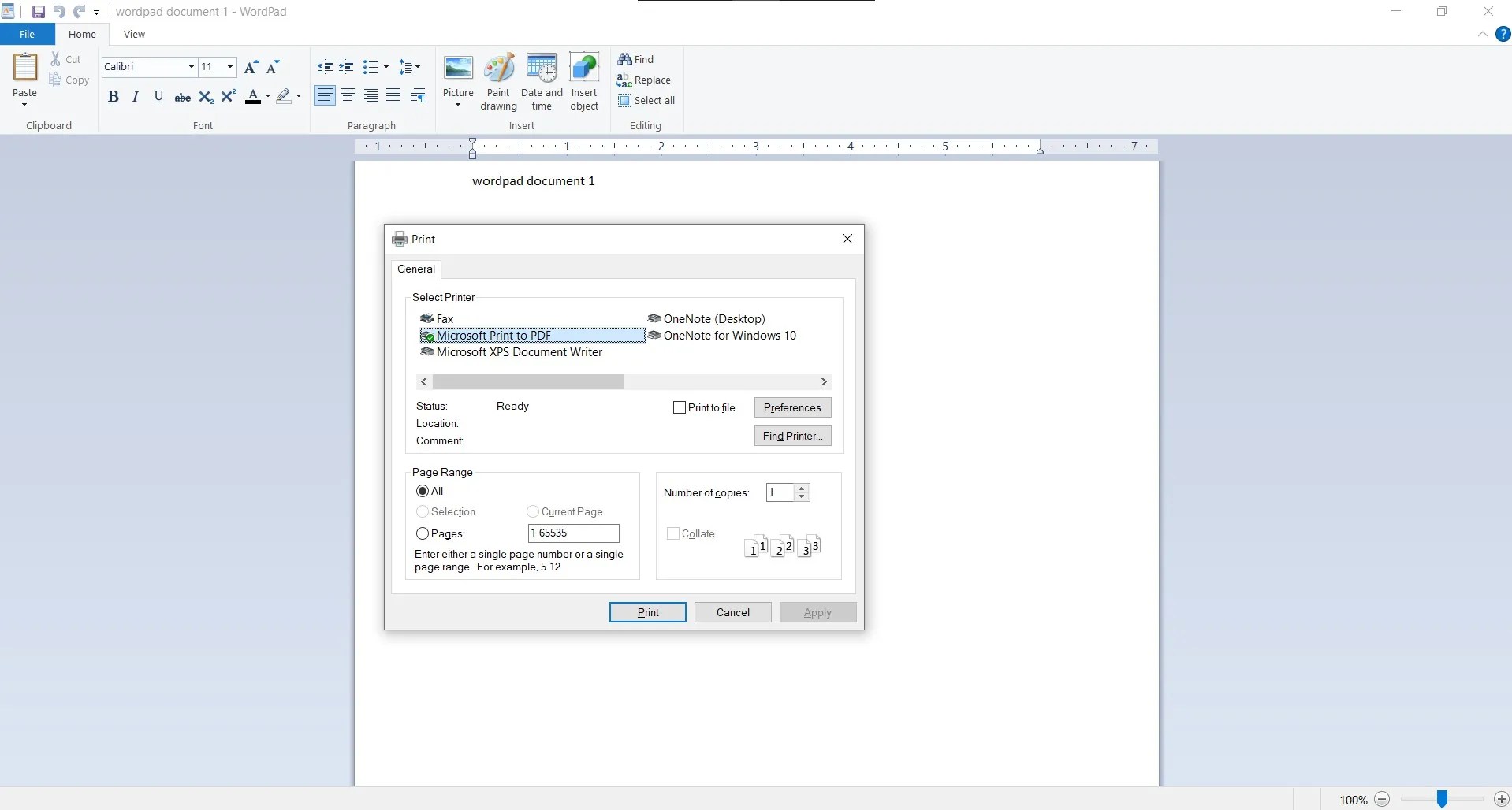
Task: Check the Collate option
Action: click(x=674, y=533)
